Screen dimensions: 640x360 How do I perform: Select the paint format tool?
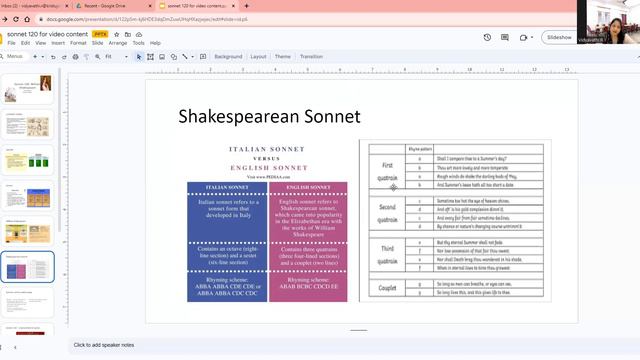point(86,57)
